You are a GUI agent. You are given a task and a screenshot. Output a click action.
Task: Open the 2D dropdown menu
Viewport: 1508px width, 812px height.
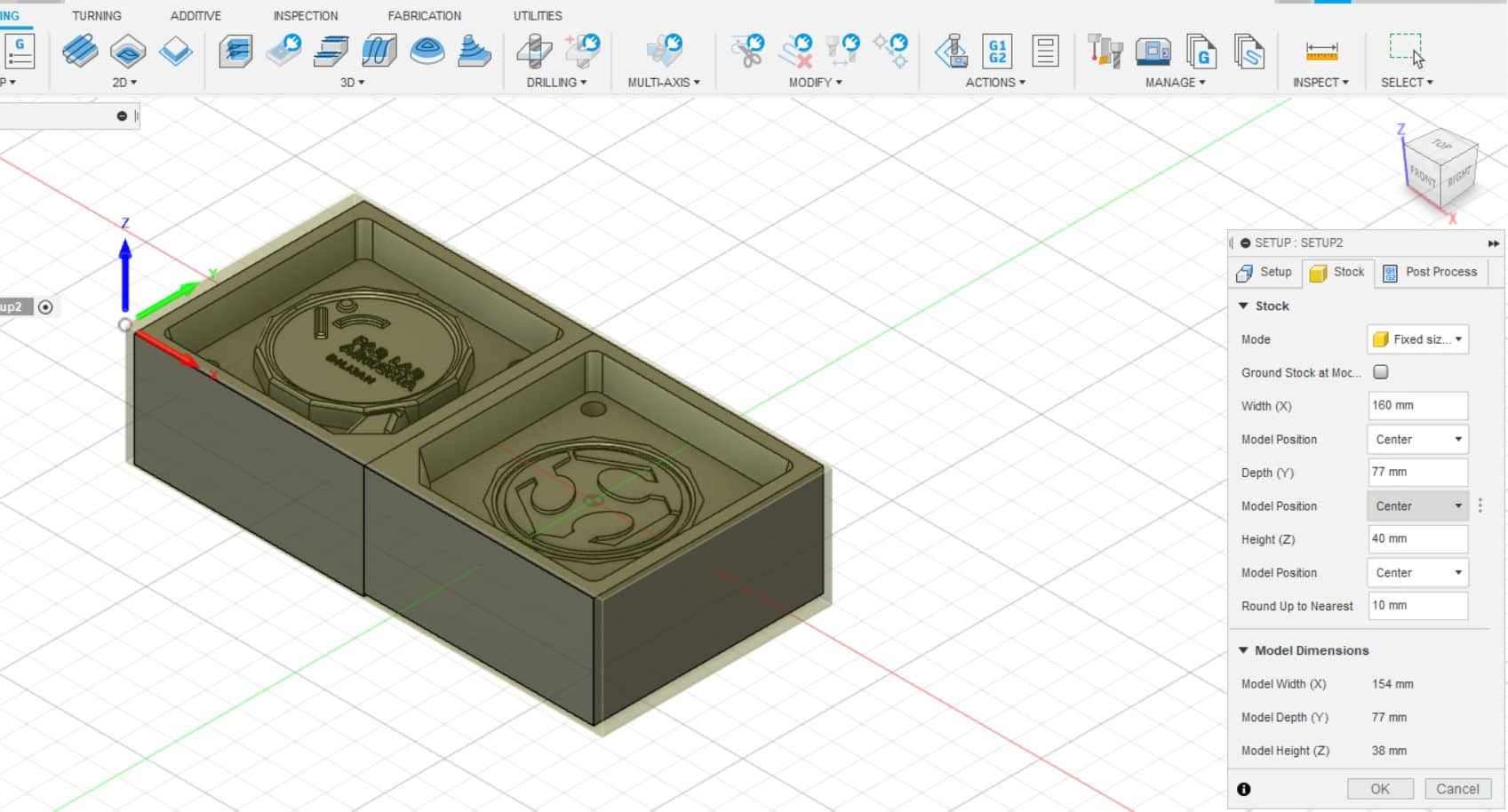(x=124, y=83)
